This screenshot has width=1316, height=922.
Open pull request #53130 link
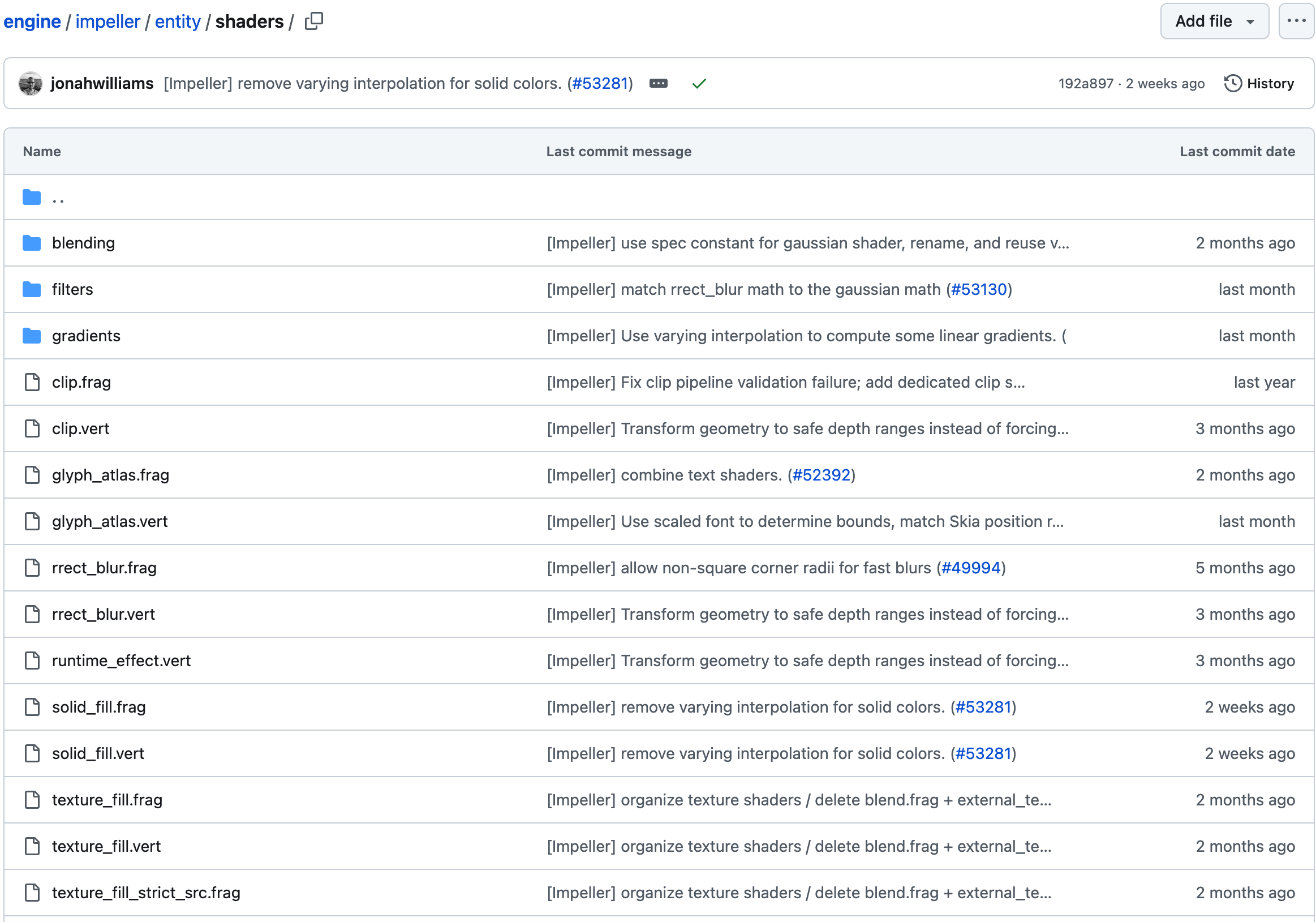point(978,290)
